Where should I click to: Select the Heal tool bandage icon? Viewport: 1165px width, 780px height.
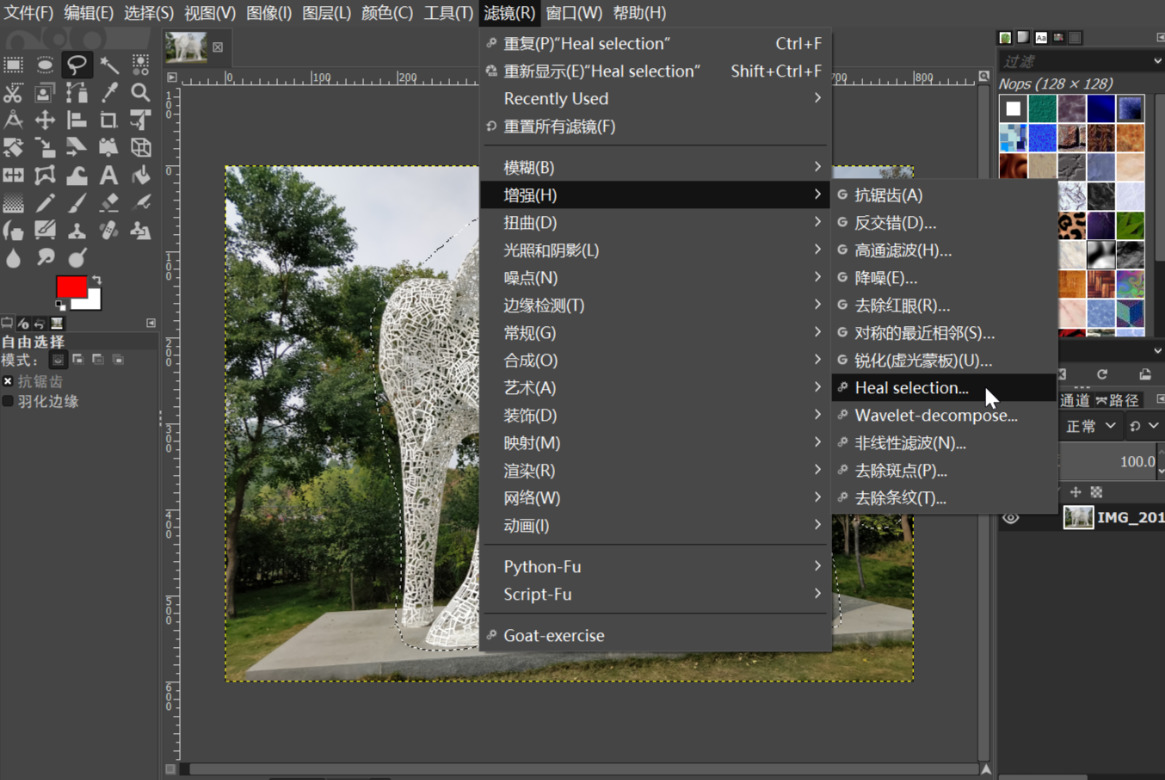click(x=109, y=230)
